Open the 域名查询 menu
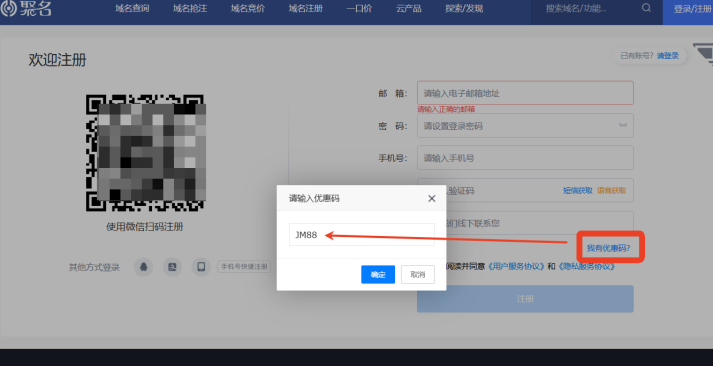 132,9
